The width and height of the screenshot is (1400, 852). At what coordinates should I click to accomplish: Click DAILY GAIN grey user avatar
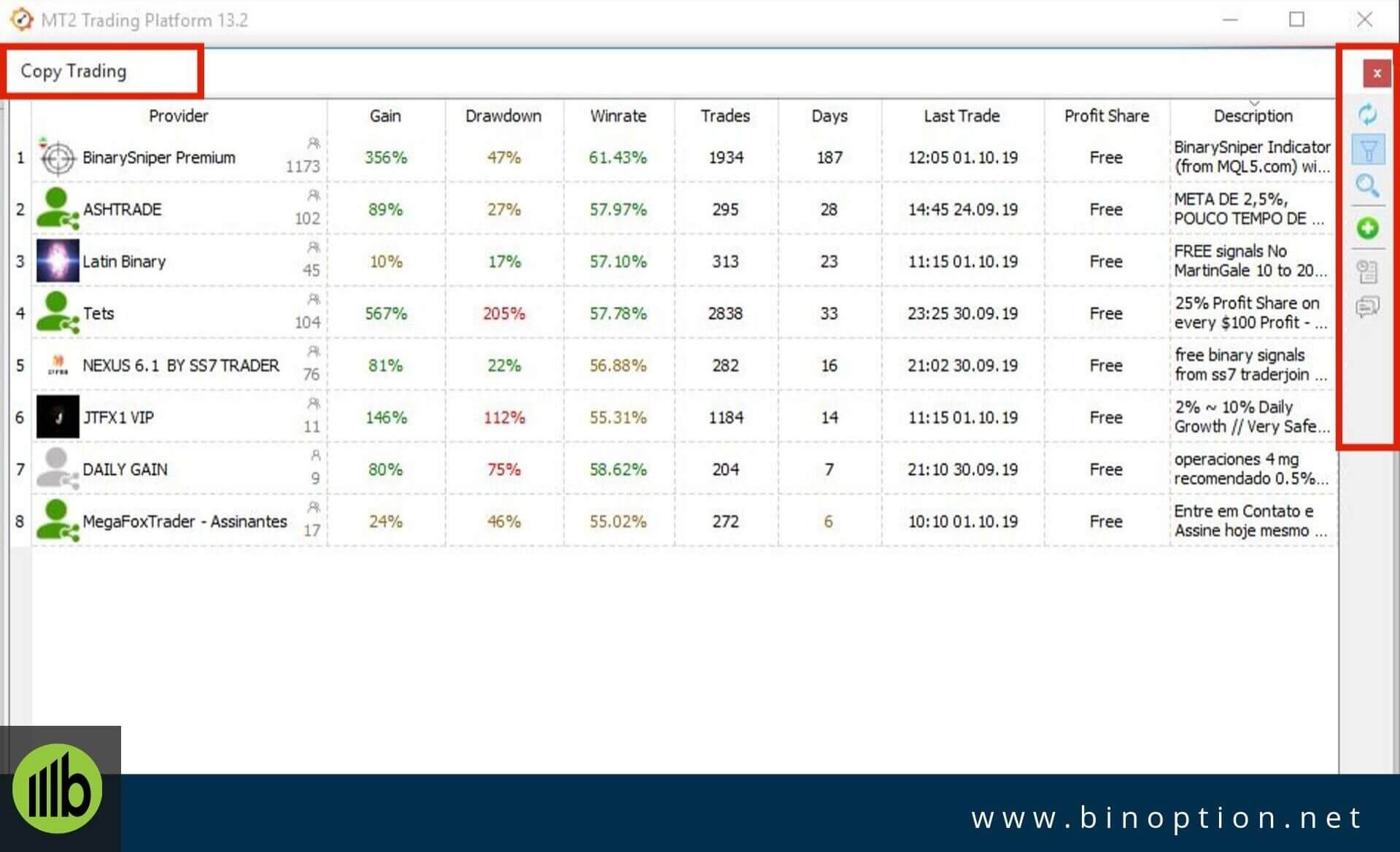(x=58, y=468)
